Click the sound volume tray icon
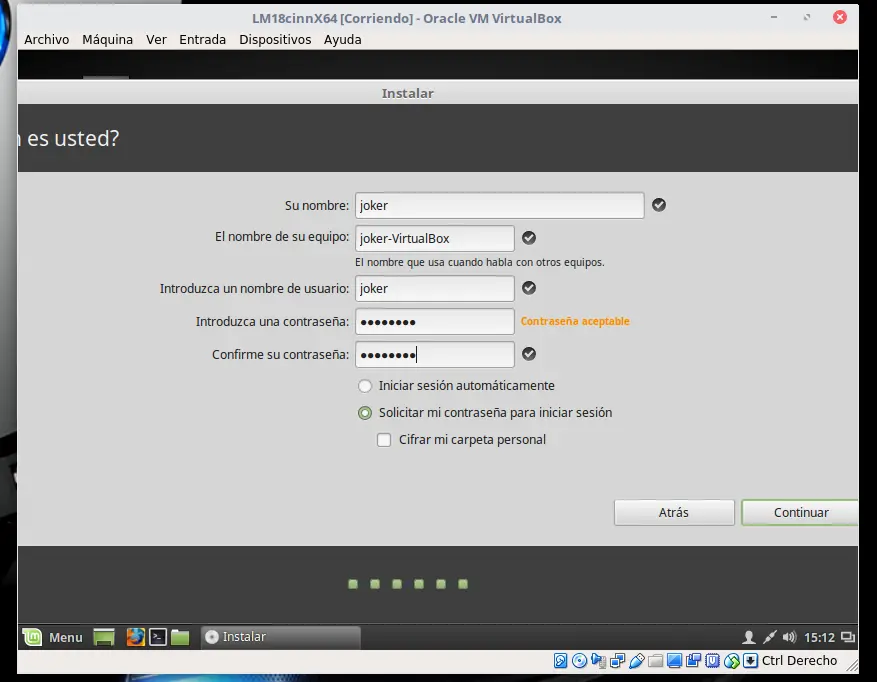 click(x=789, y=637)
